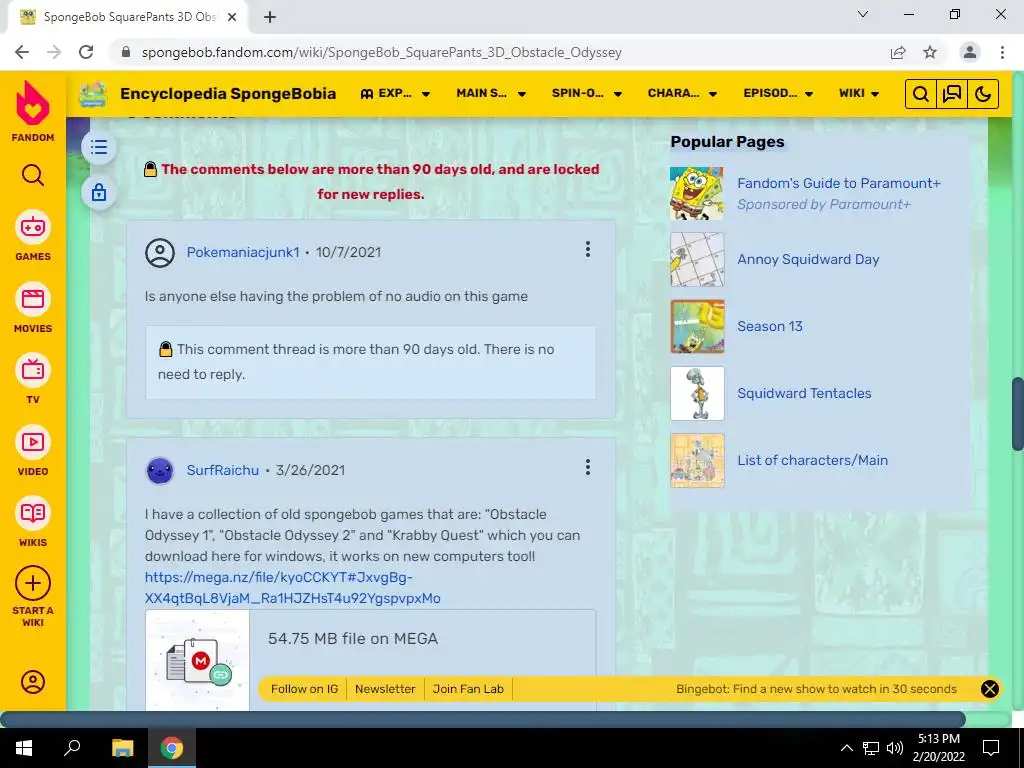Expand the SPIN-O... navigation dropdown

coord(586,93)
